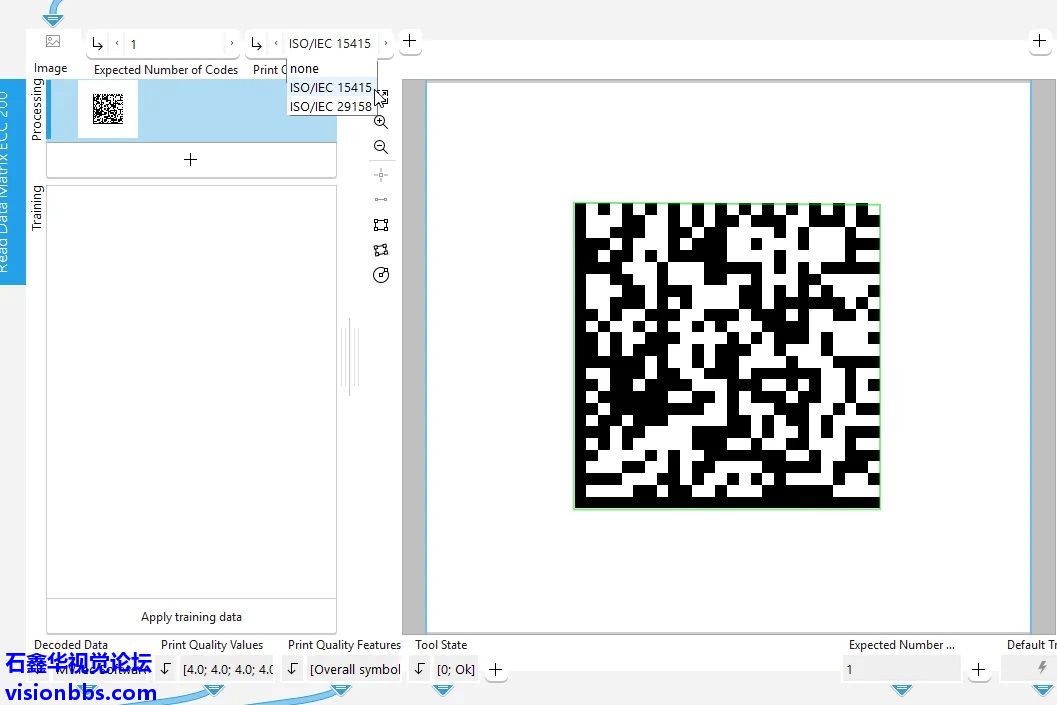Select the axis-aligned rectangle ROI tool
Viewport: 1057px width, 705px height.
tap(380, 225)
